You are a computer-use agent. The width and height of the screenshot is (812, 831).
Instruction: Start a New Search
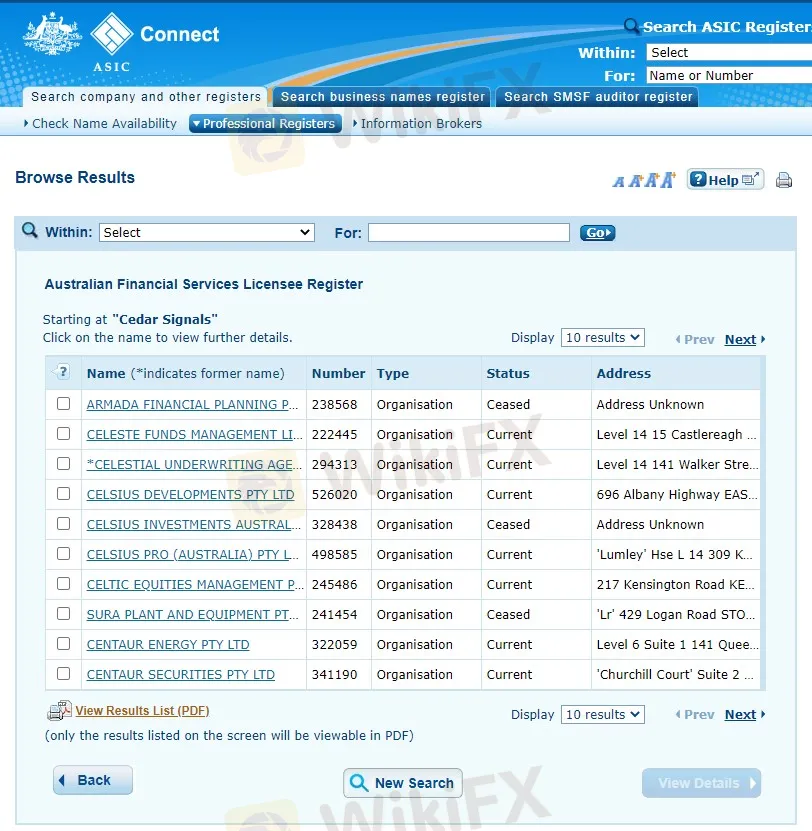point(403,783)
